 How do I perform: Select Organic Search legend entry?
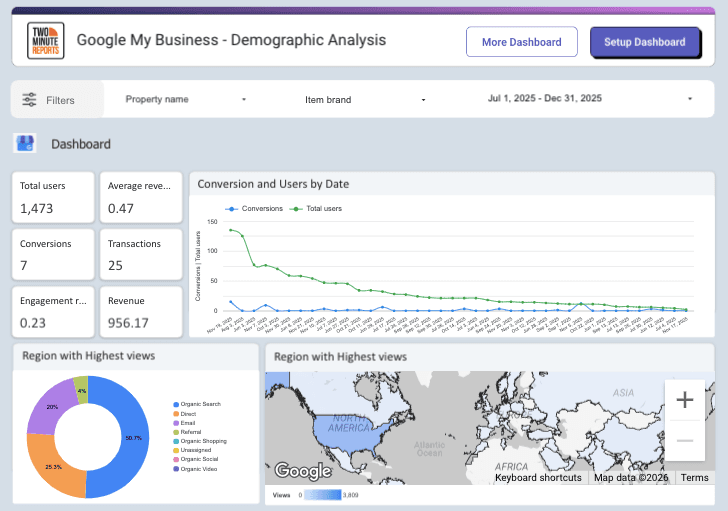click(x=200, y=404)
